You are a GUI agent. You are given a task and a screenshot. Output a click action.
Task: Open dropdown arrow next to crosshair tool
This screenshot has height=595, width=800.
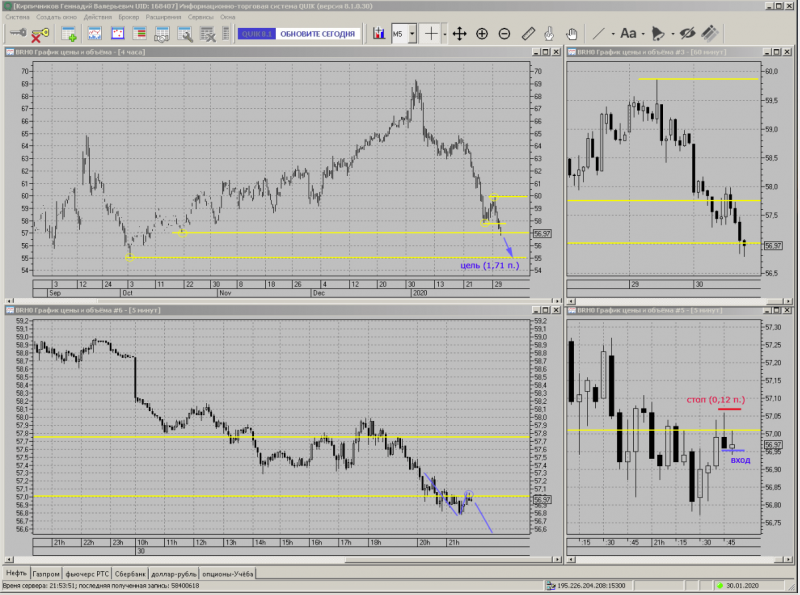(x=444, y=34)
